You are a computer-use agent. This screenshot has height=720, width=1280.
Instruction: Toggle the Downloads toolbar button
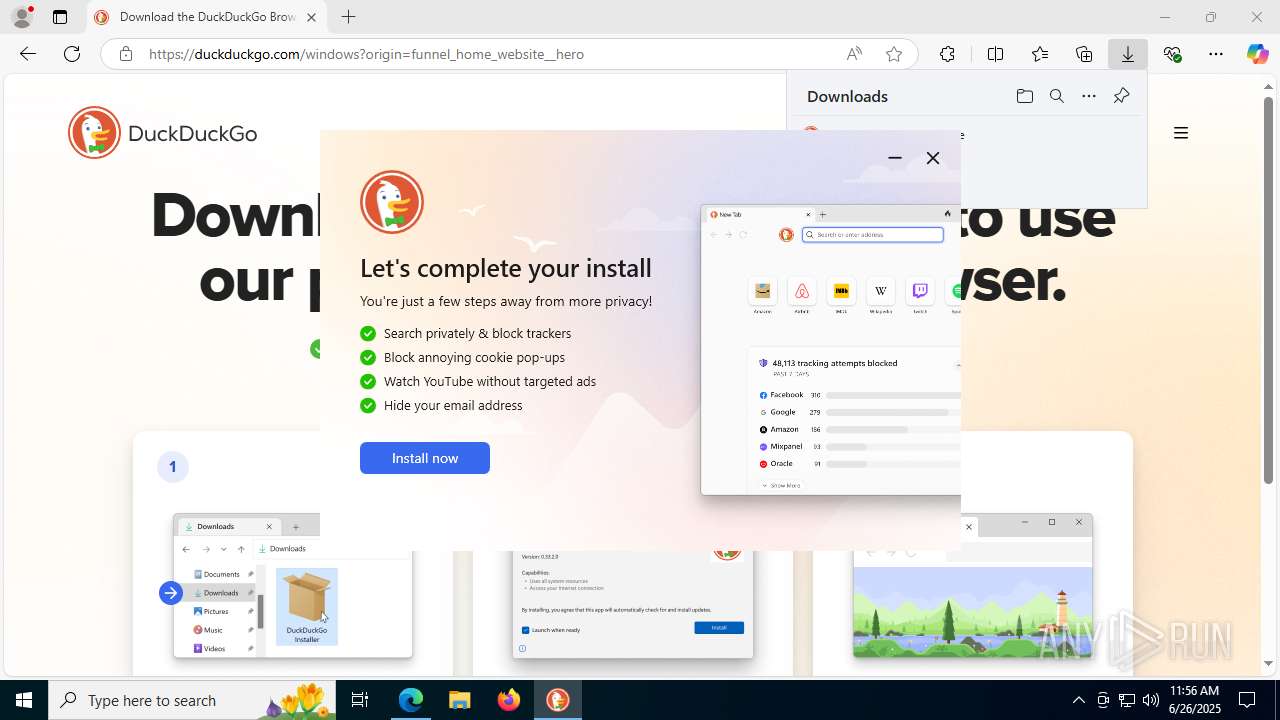point(1128,54)
